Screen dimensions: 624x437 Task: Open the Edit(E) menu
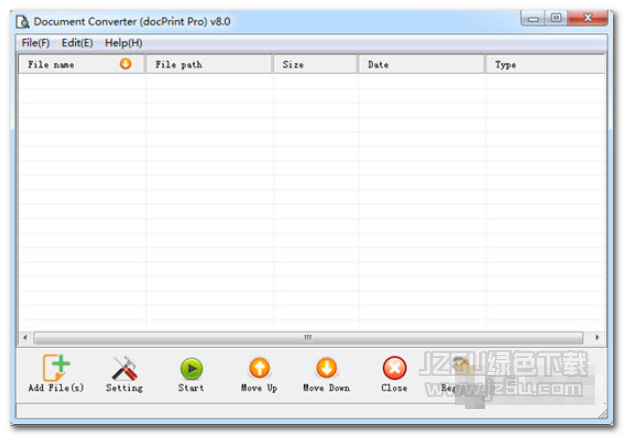[x=77, y=43]
